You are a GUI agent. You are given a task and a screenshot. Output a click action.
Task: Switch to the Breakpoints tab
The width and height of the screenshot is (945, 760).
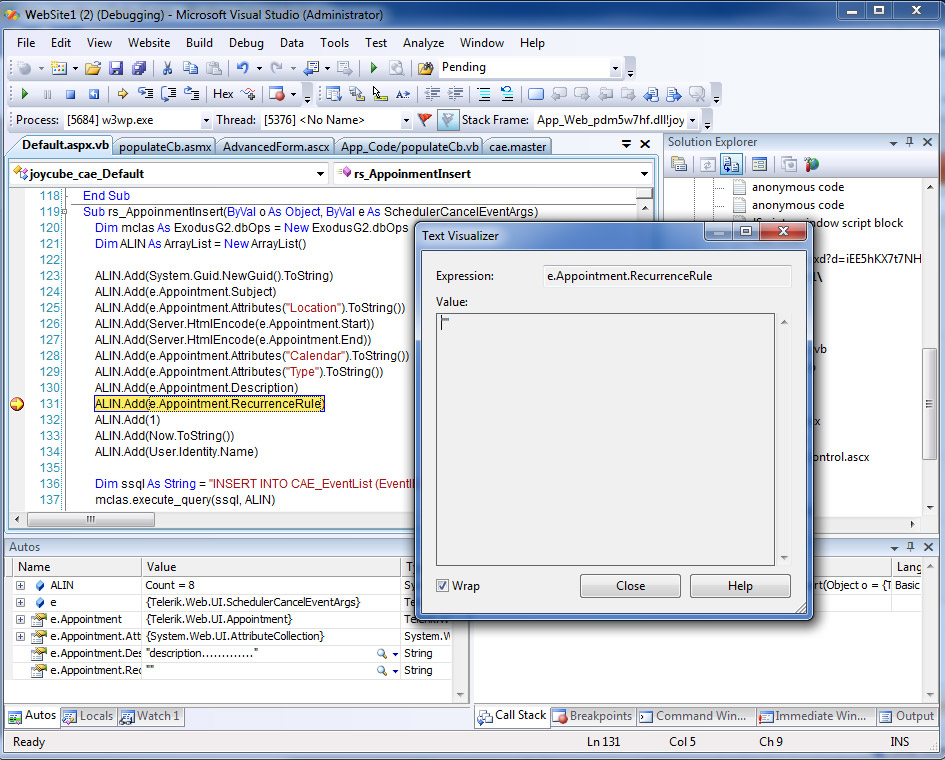(x=594, y=715)
